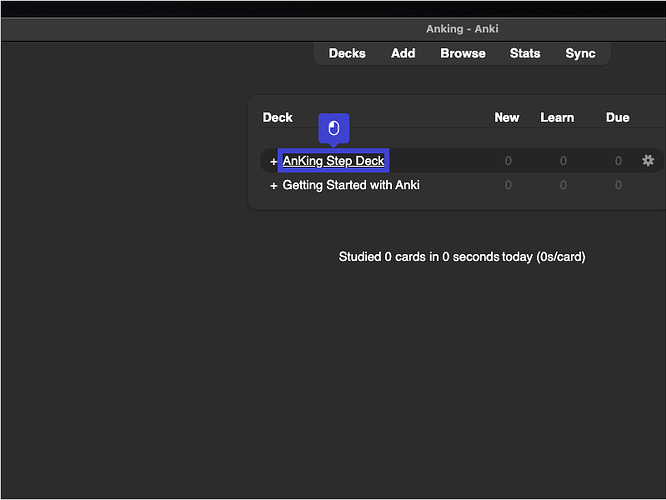Open Getting Started with Anki deck
Image resolution: width=666 pixels, height=500 pixels.
351,185
